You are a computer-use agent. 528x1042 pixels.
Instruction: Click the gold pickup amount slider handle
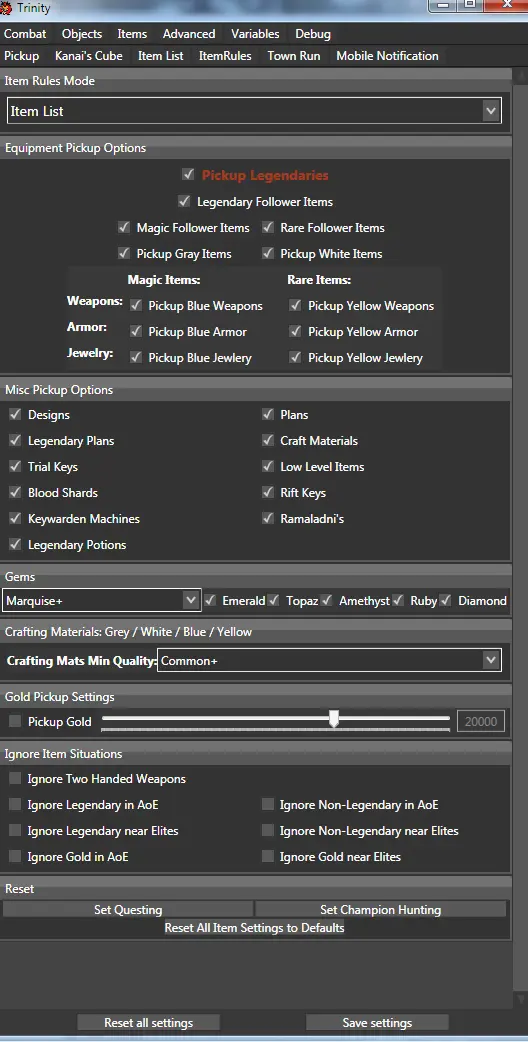[x=334, y=718]
